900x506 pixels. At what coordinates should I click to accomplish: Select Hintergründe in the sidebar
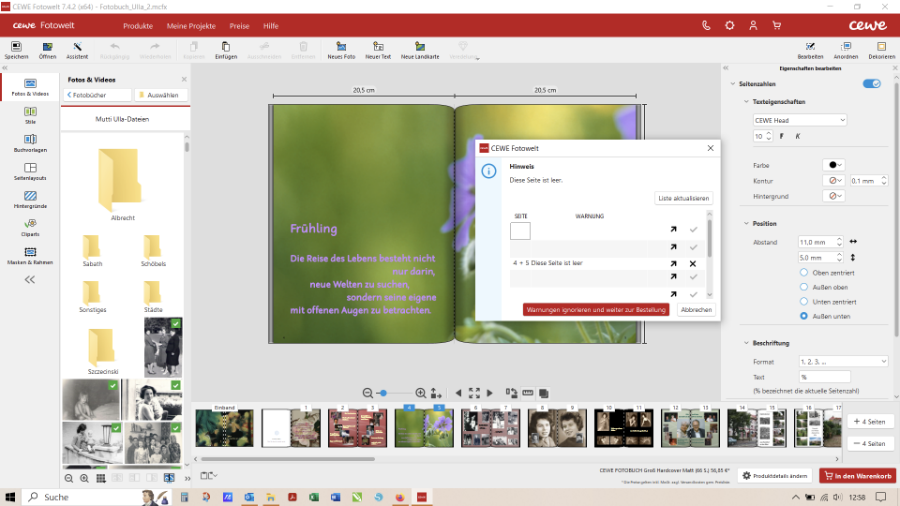pyautogui.click(x=30, y=198)
